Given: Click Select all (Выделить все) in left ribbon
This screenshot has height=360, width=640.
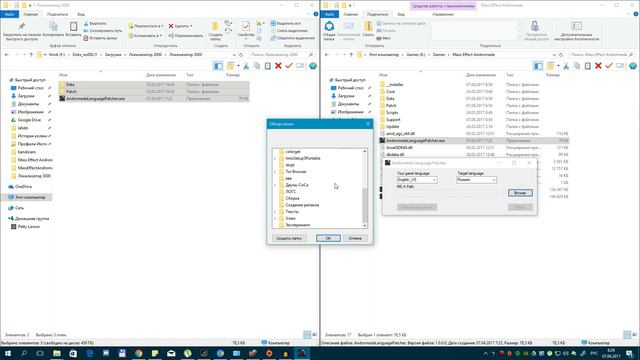Looking at the screenshot, I should point(285,23).
